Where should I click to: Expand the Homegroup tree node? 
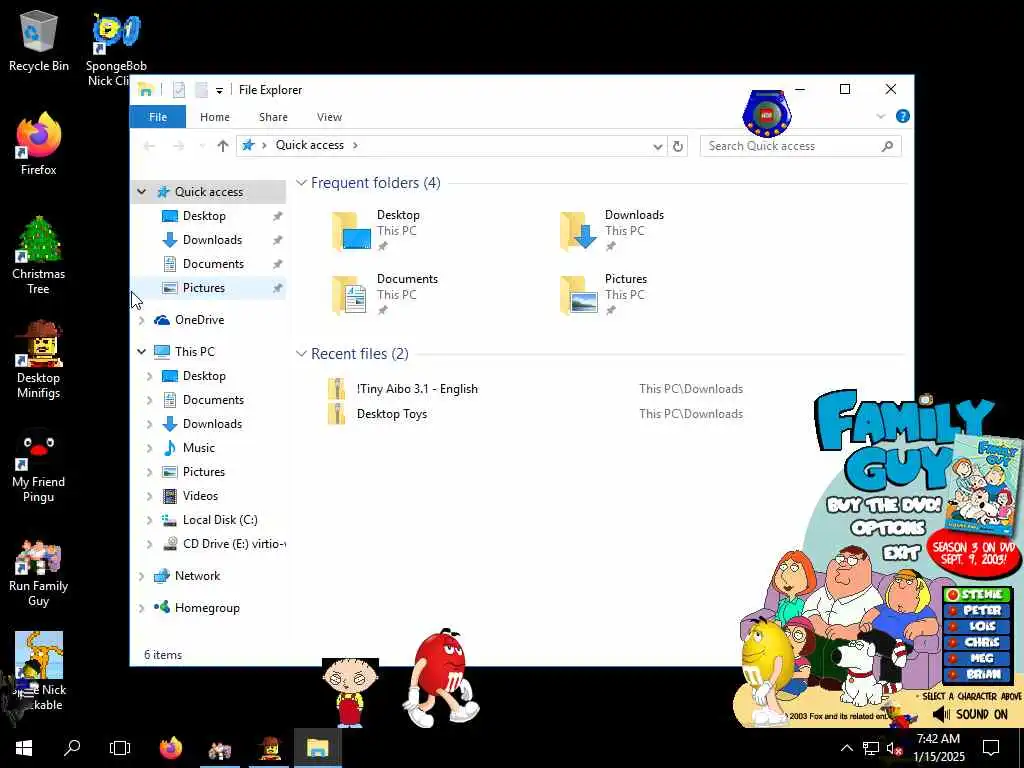click(x=141, y=608)
